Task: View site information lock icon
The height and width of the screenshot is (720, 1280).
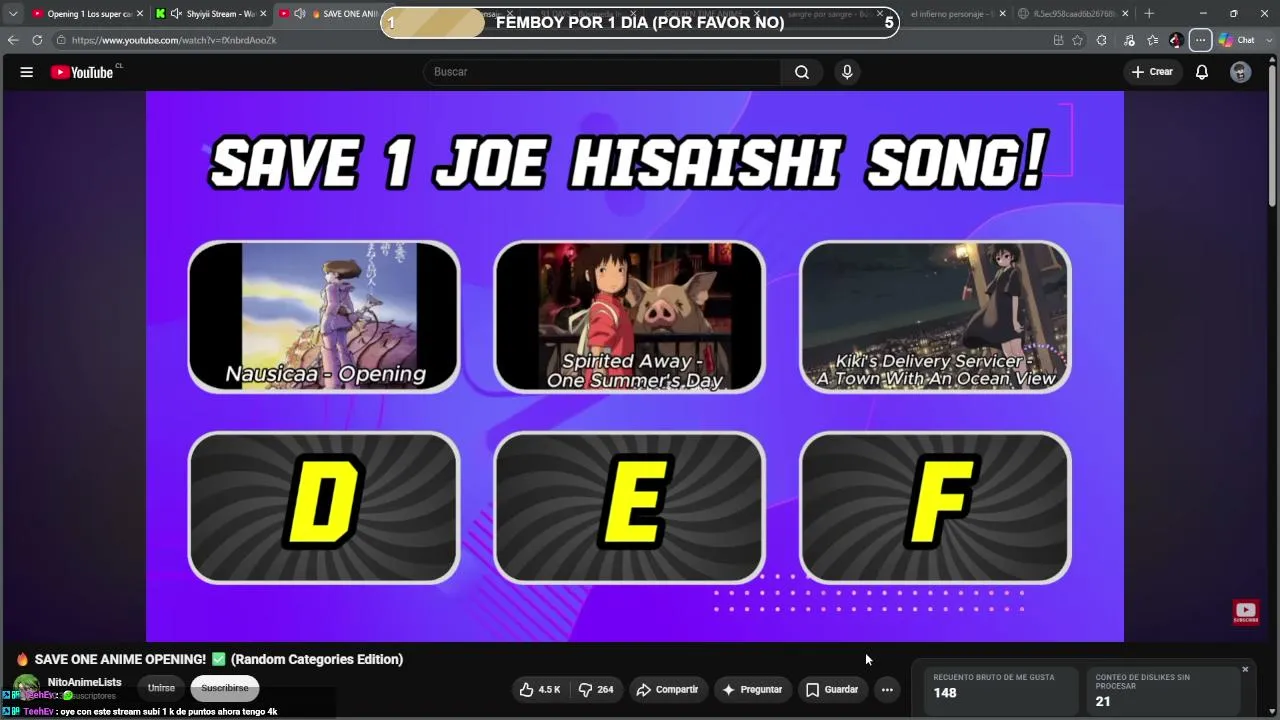Action: (x=61, y=40)
